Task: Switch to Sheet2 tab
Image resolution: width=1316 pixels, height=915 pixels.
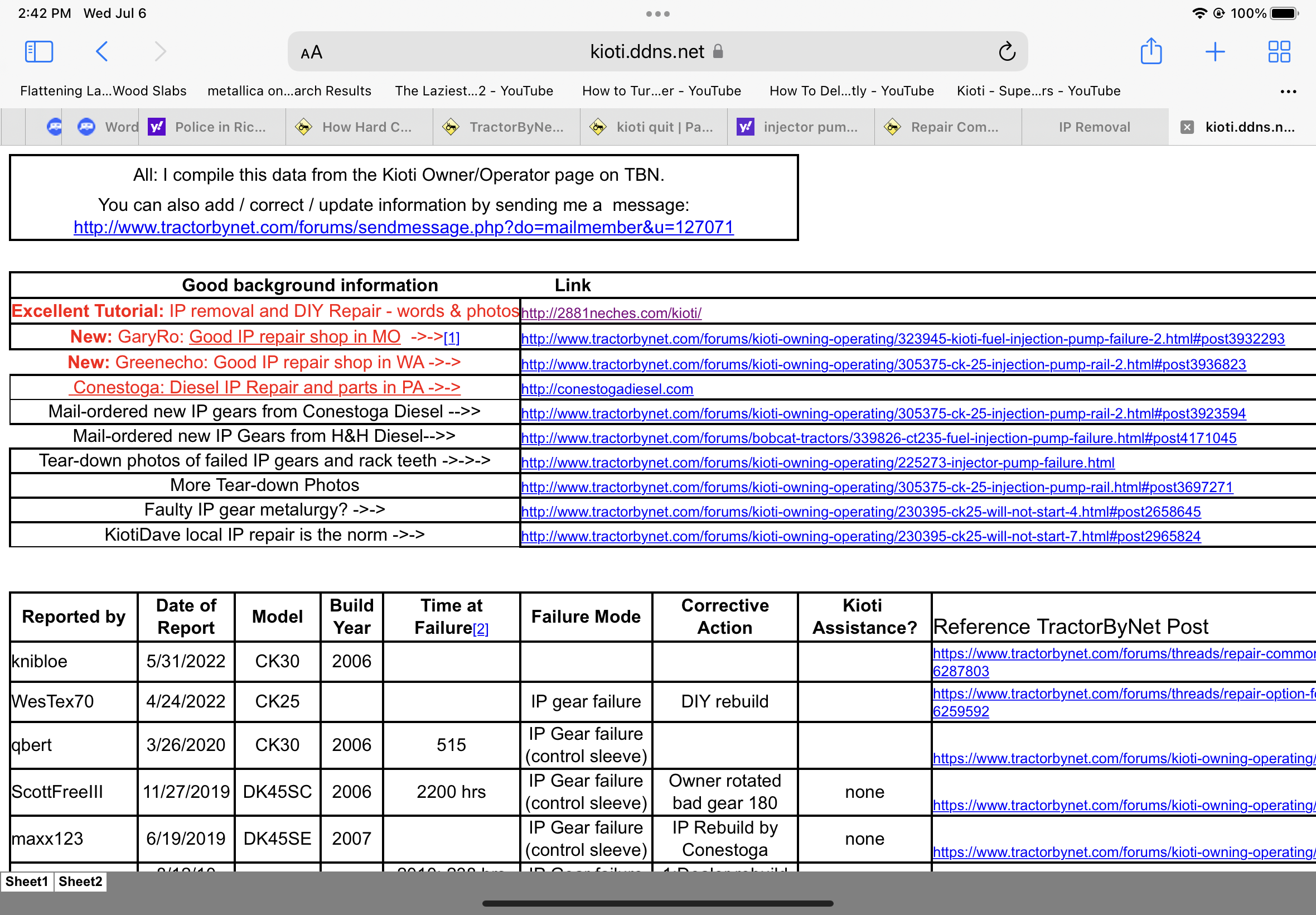Action: 80,882
